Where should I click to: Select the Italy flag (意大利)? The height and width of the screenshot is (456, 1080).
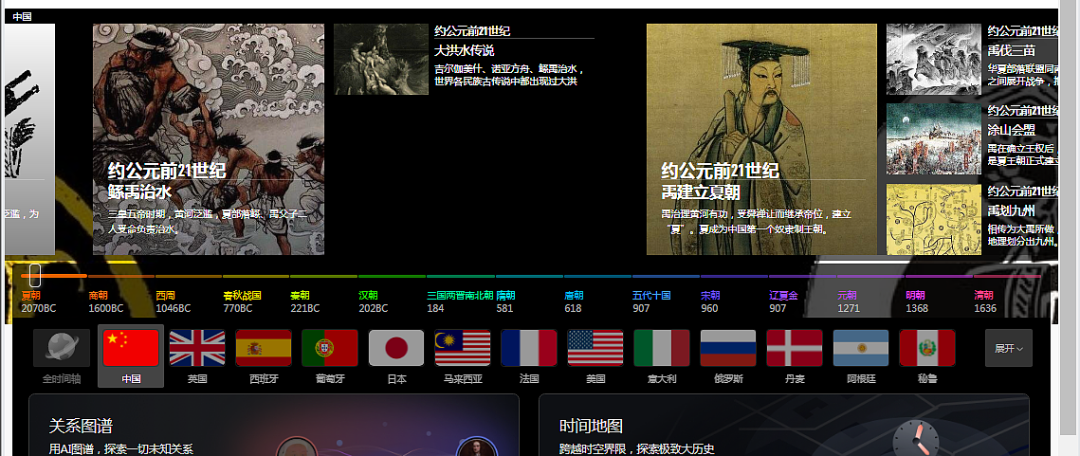pos(662,348)
